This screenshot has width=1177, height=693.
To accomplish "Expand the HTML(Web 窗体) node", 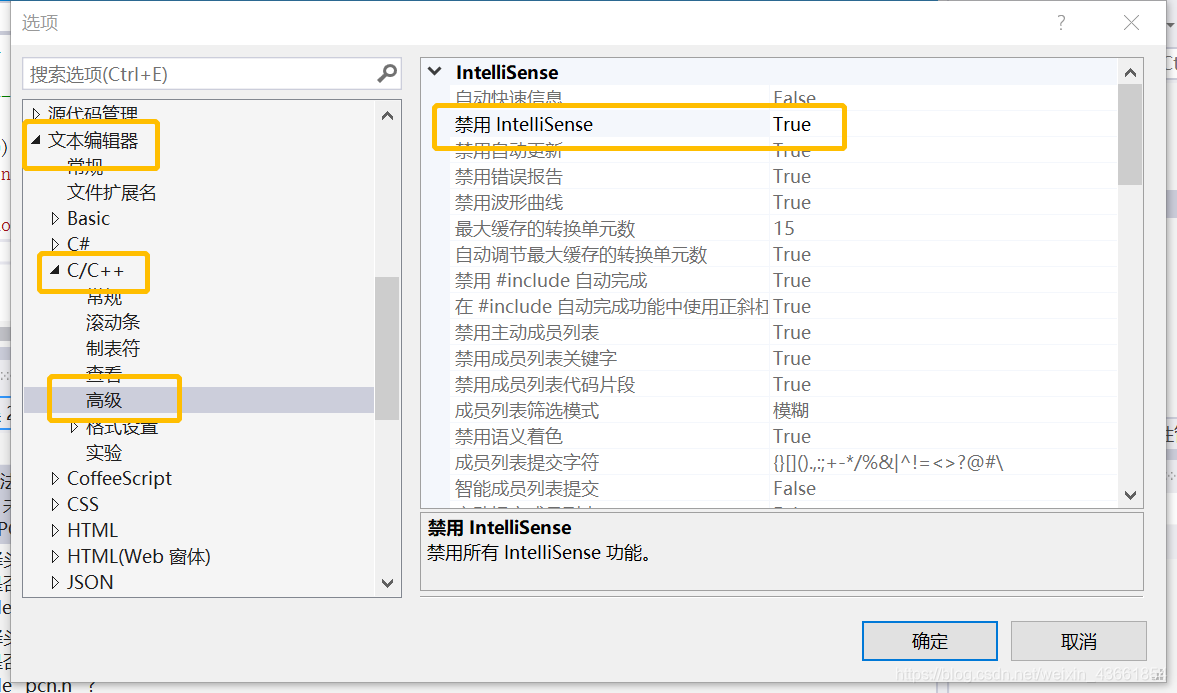I will tap(55, 556).
